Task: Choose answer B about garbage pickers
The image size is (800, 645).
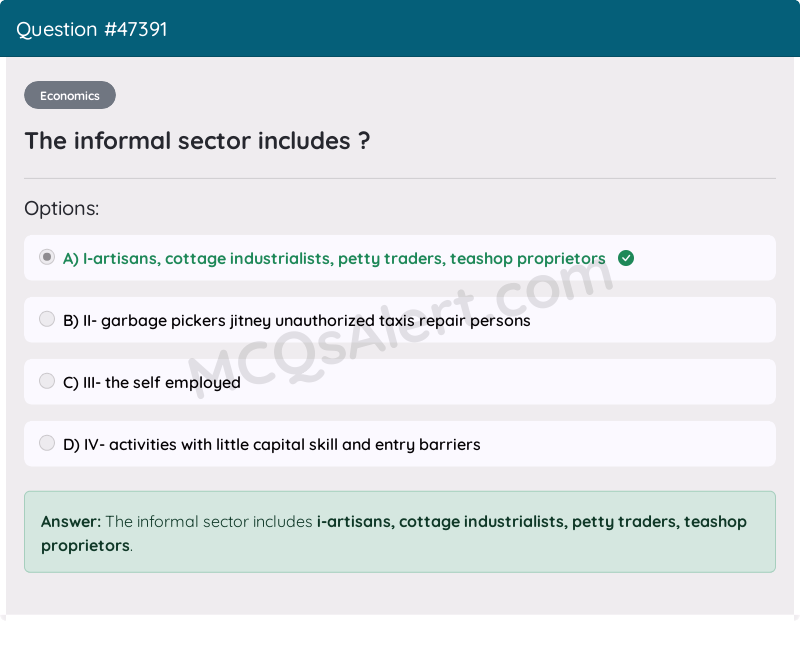Action: pos(296,320)
